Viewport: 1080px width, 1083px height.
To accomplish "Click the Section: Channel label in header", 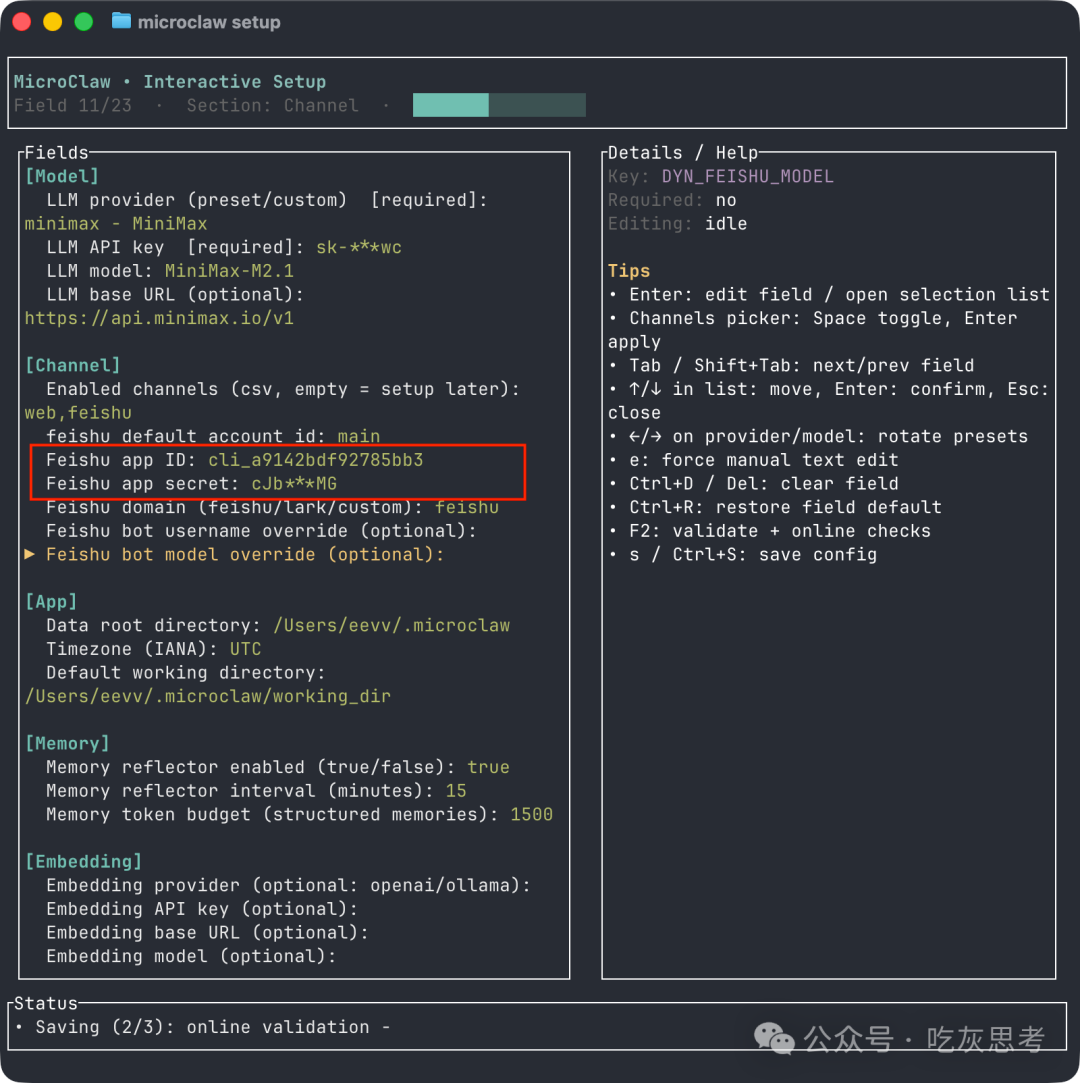I will (x=272, y=106).
